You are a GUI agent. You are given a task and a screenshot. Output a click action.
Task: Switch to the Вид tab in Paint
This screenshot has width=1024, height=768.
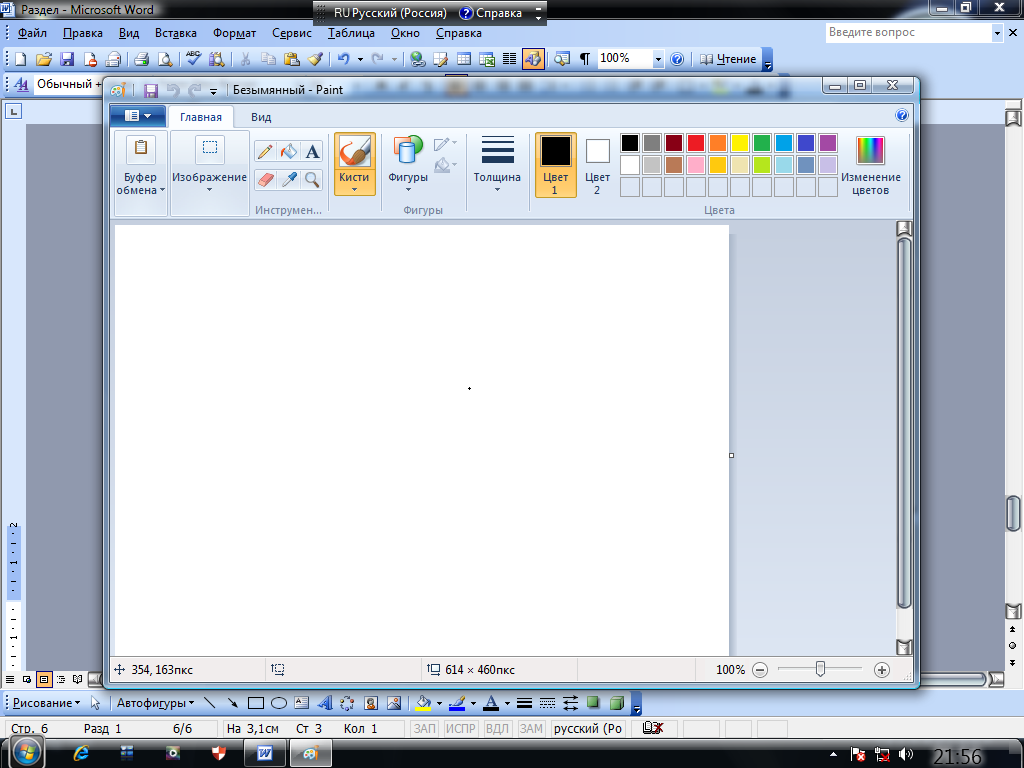(x=261, y=118)
